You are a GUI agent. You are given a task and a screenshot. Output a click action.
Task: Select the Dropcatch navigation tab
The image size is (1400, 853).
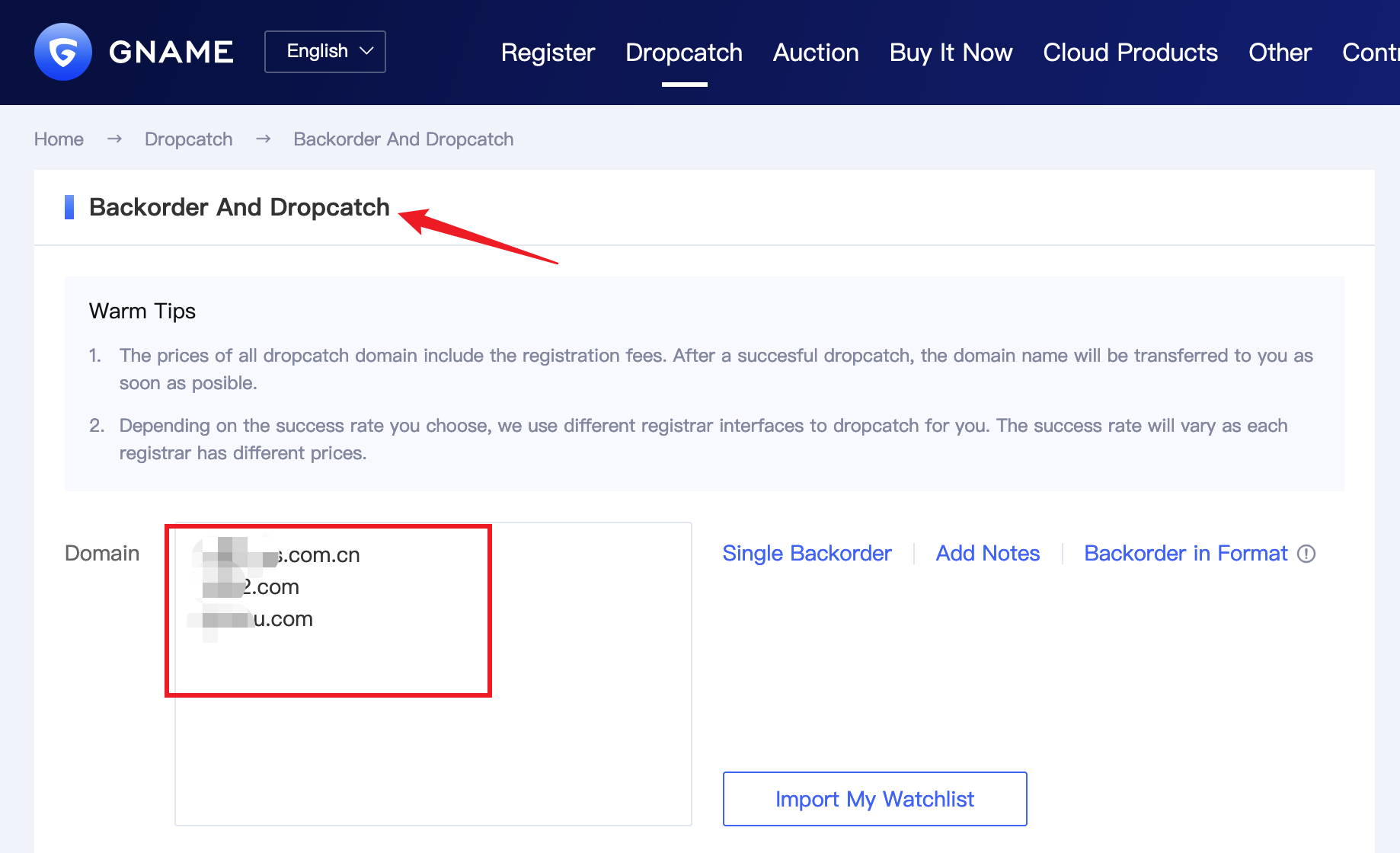point(683,53)
